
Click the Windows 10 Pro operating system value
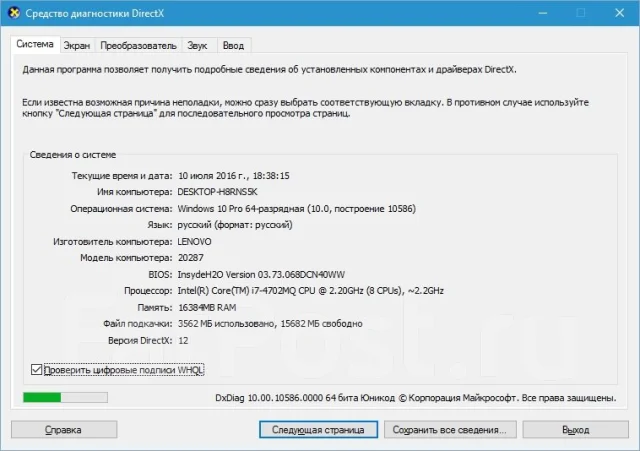coord(297,209)
